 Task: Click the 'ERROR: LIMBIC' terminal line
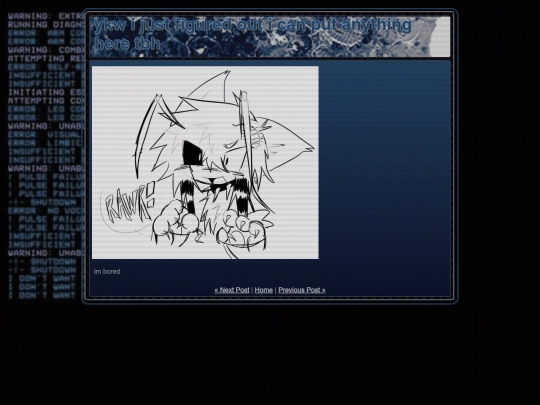[x=45, y=143]
